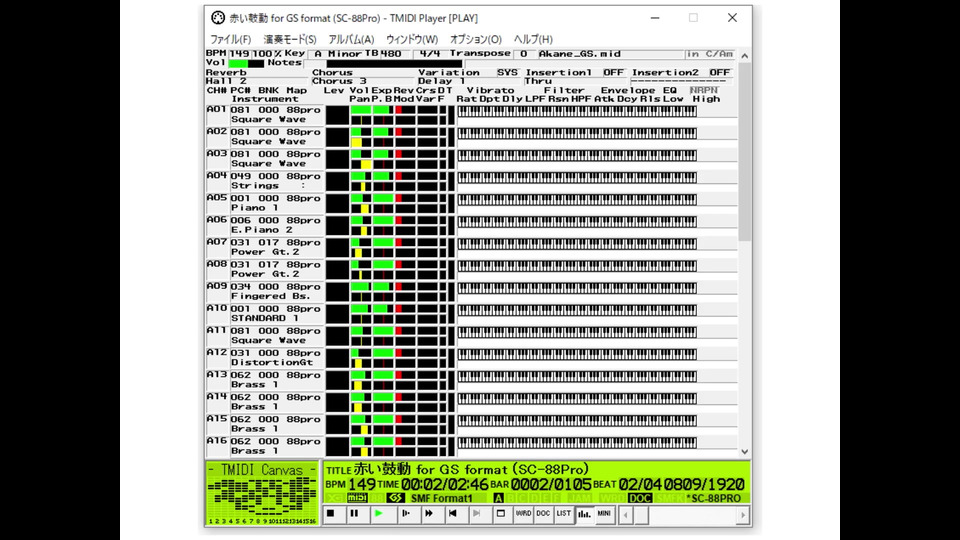The image size is (960, 540).
Task: Click the yellow pan marker of channel A03
Action: coord(366,164)
